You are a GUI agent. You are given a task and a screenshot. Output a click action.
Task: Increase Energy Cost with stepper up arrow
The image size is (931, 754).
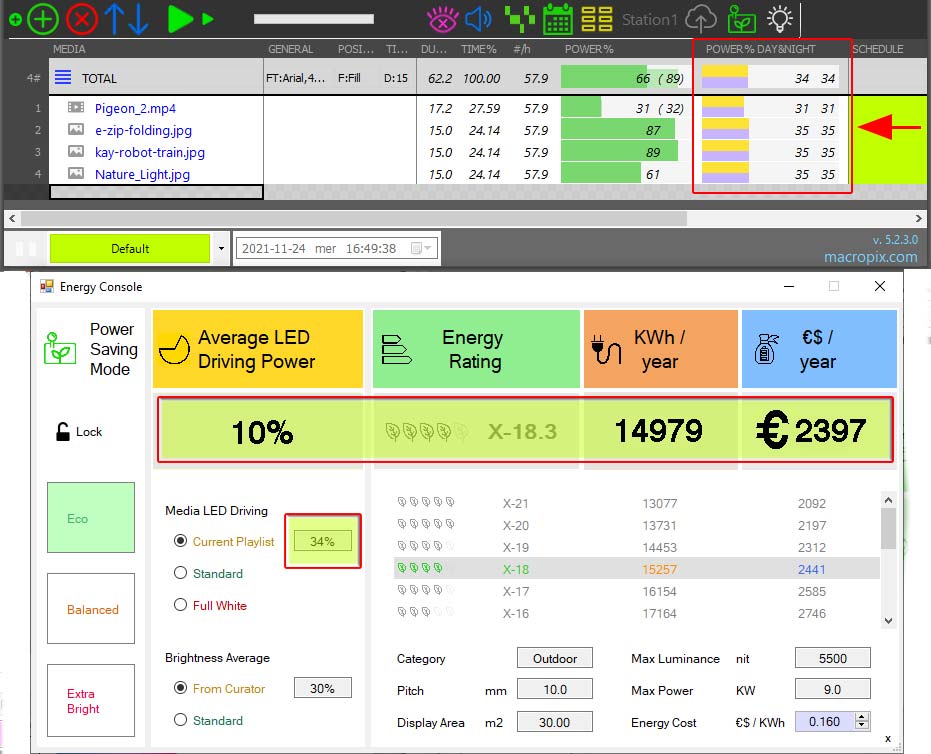(863, 716)
